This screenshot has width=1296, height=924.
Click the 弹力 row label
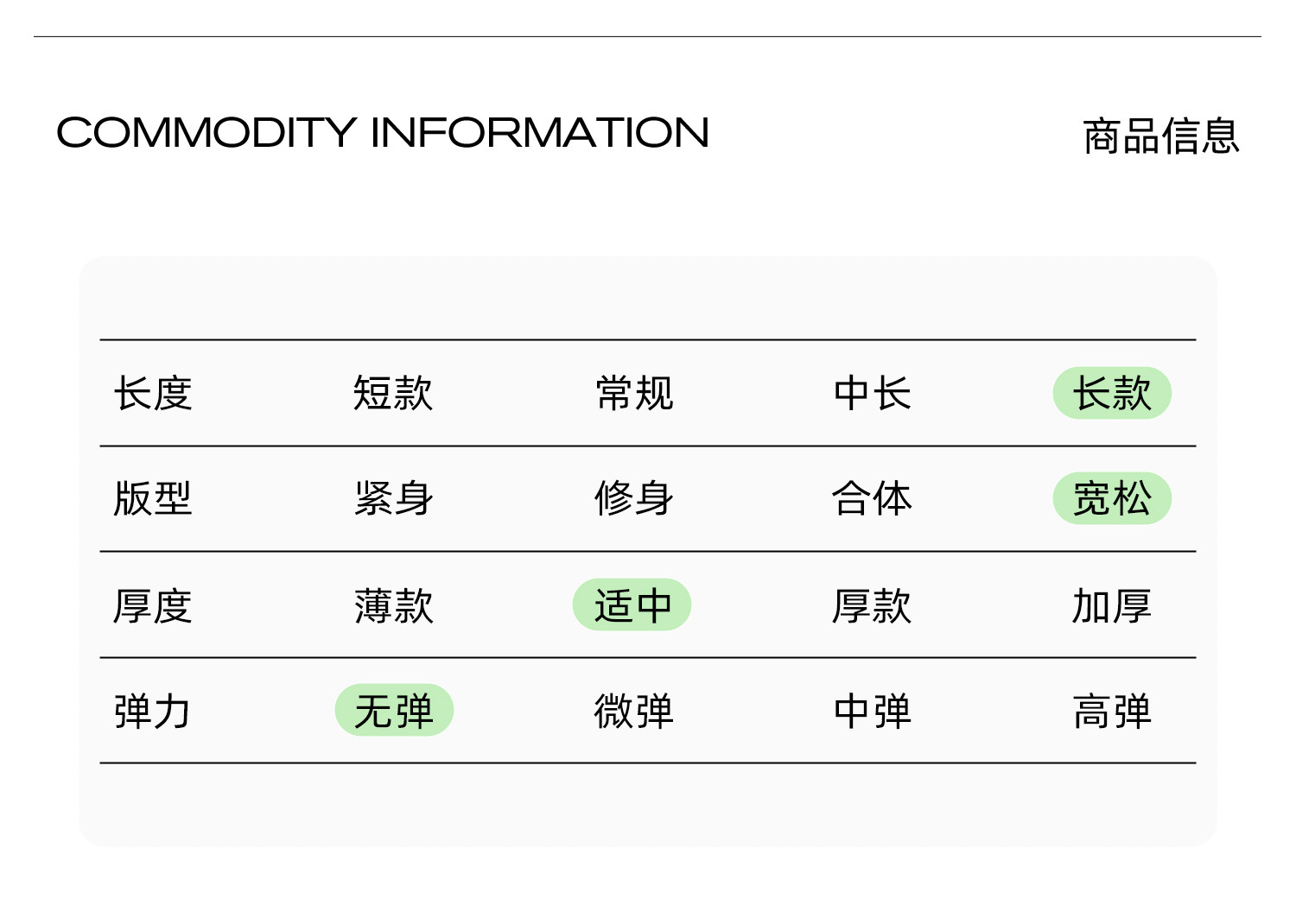tap(153, 711)
